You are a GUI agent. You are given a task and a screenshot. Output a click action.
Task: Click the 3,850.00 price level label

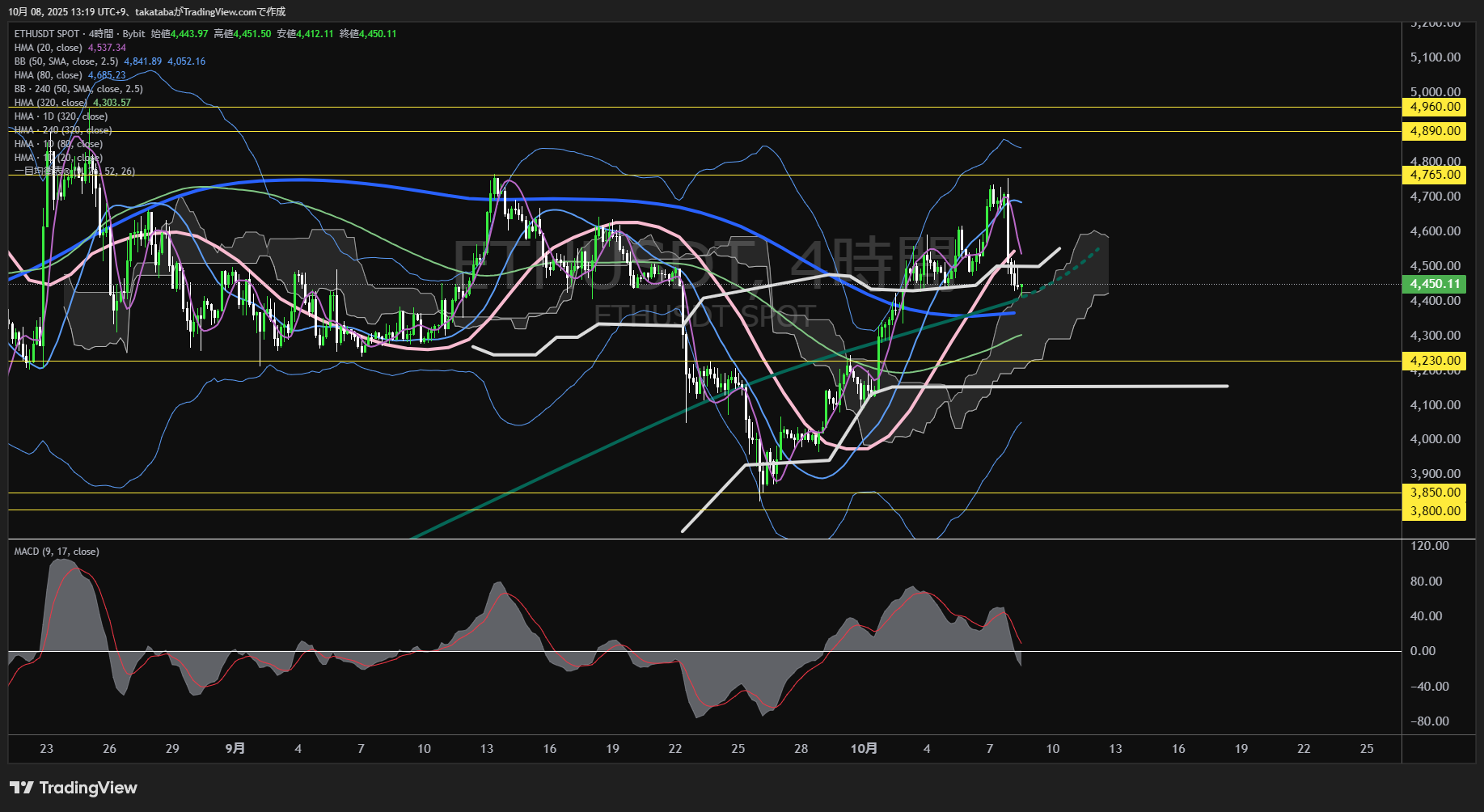pyautogui.click(x=1435, y=493)
